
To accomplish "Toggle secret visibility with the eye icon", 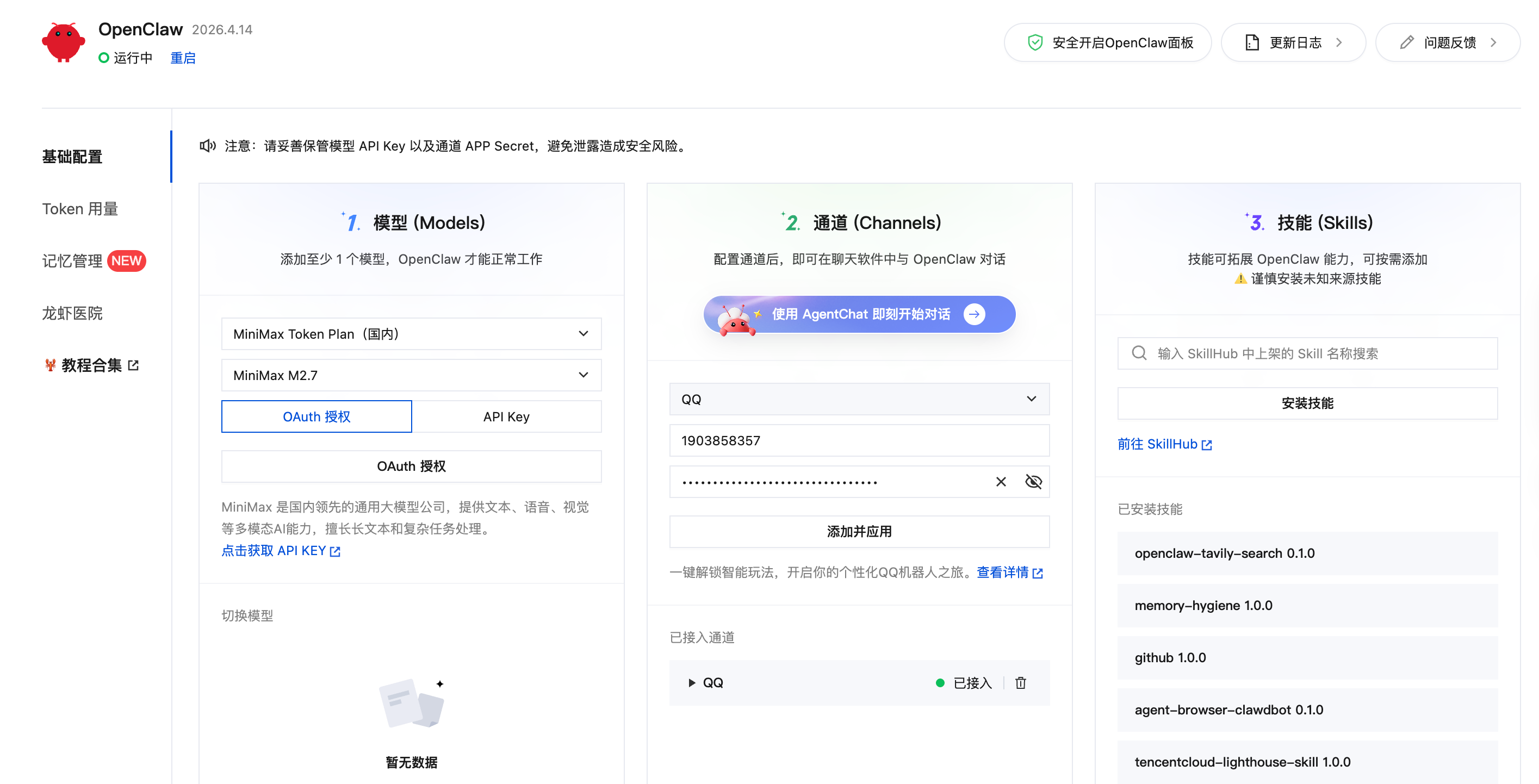I will 1033,482.
